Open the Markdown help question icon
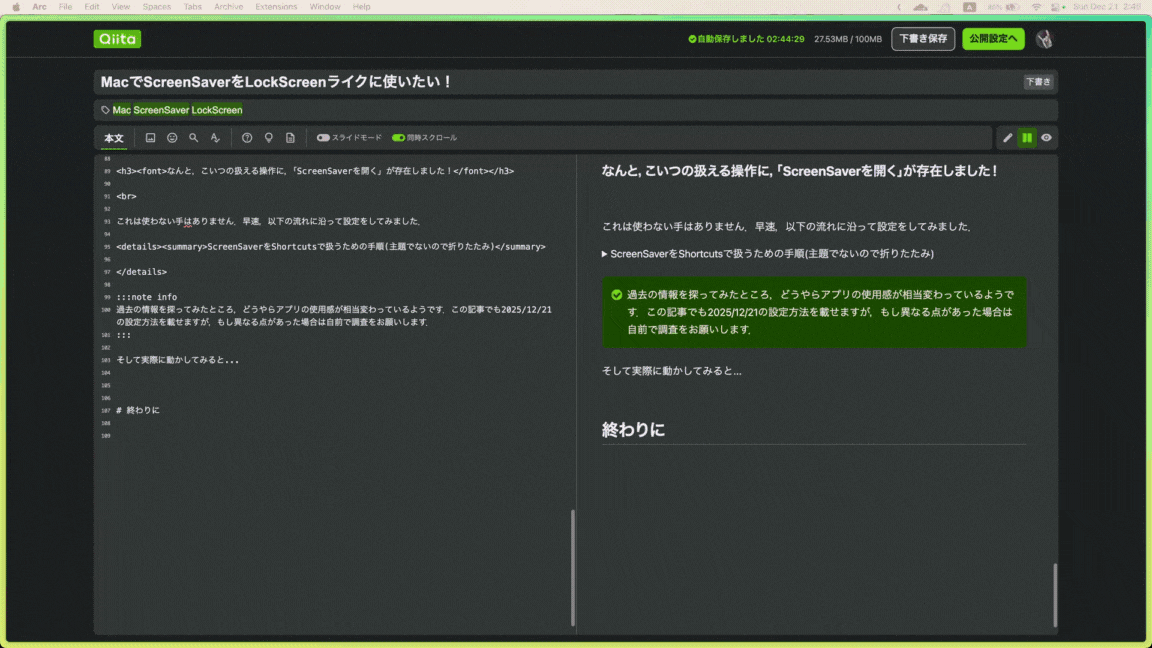This screenshot has height=648, width=1152. point(247,137)
